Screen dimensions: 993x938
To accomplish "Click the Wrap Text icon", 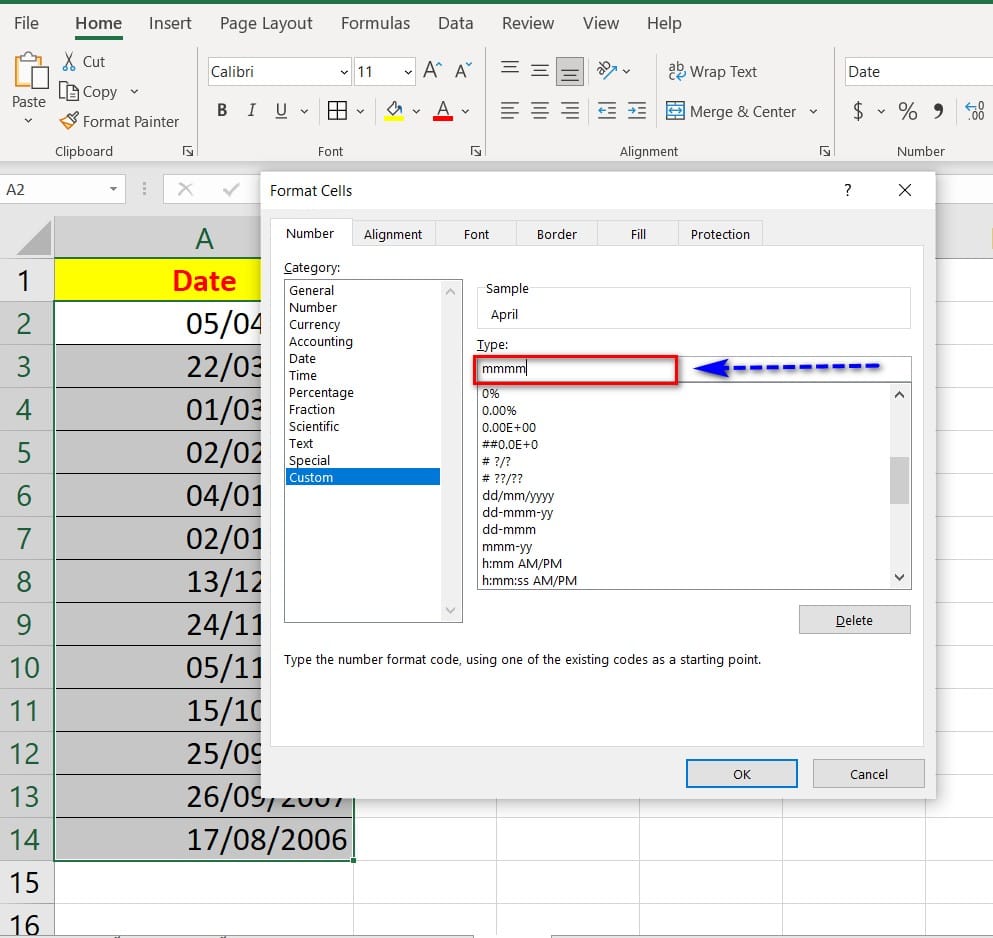I will [676, 71].
